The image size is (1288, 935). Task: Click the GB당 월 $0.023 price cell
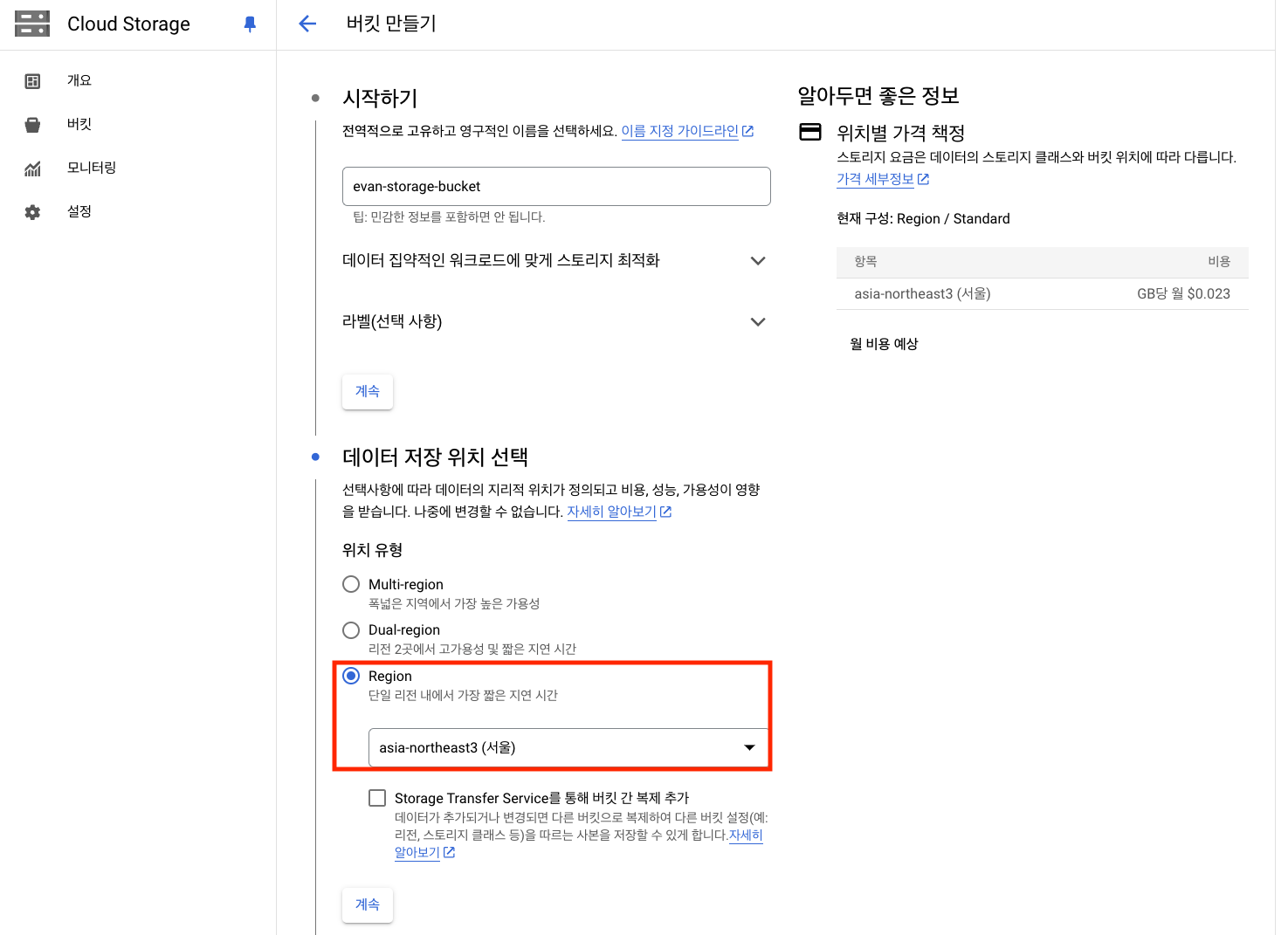click(1183, 293)
